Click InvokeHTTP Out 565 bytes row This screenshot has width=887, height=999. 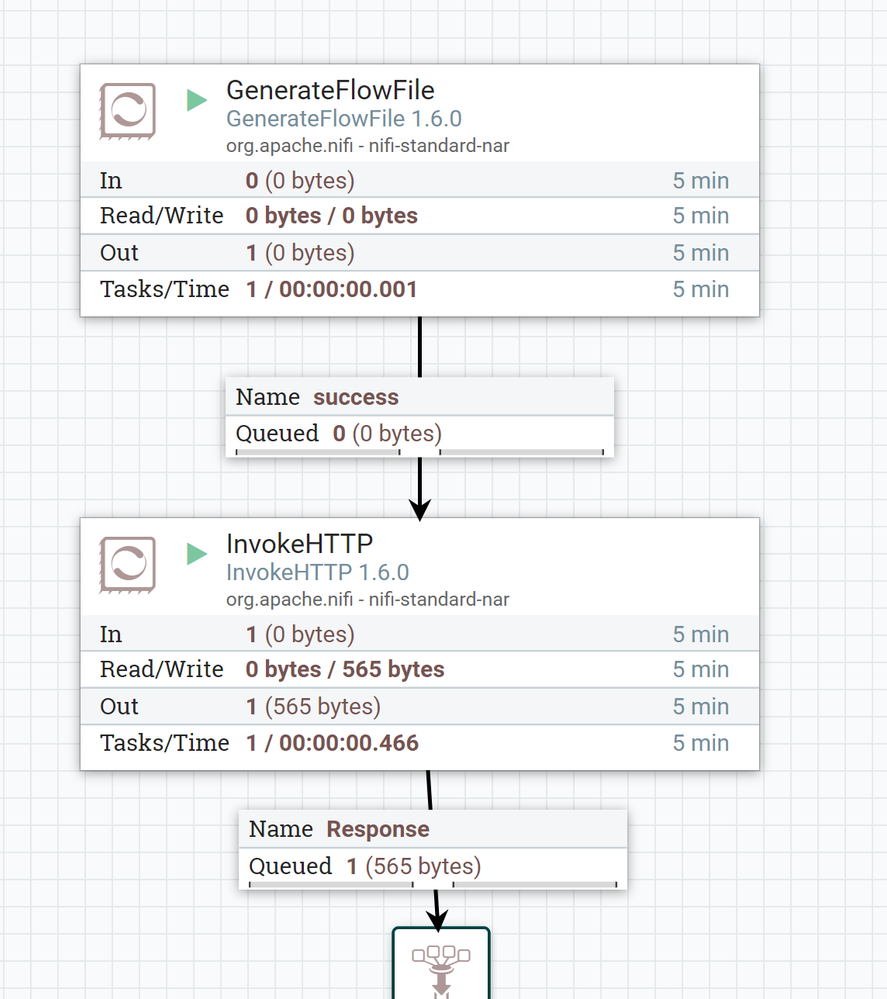click(419, 706)
